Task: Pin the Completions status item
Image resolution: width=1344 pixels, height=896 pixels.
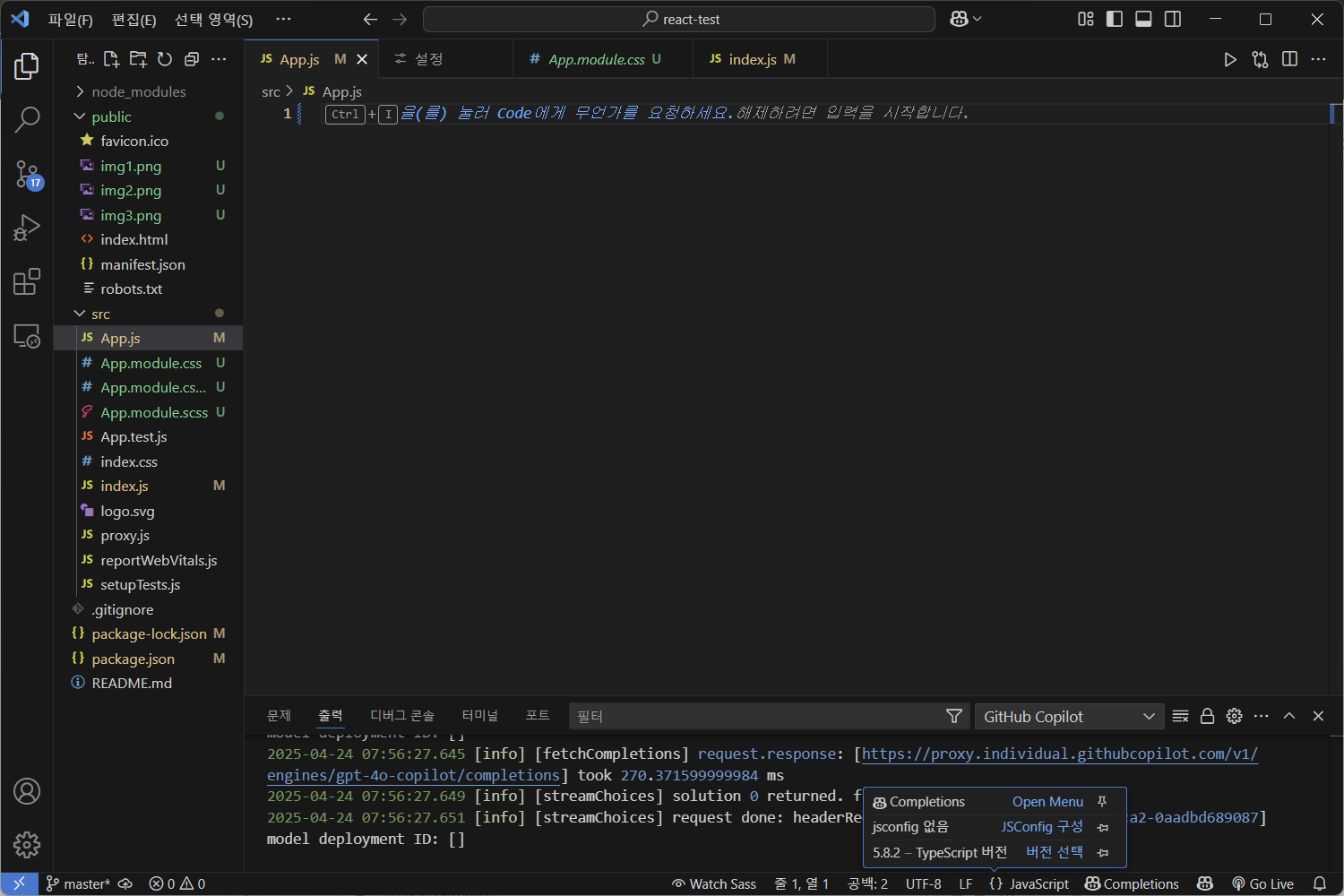Action: (x=1103, y=802)
